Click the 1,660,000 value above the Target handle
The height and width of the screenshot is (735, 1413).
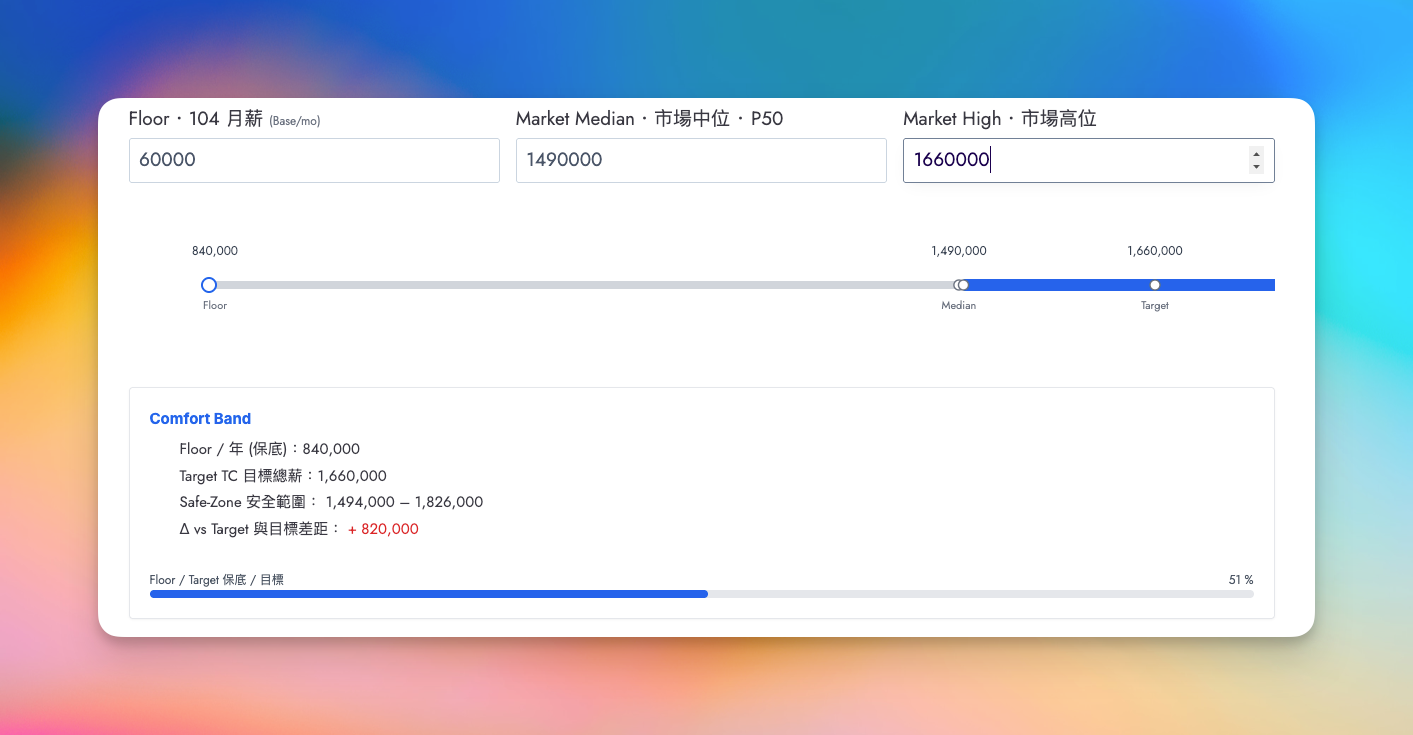[x=1154, y=251]
